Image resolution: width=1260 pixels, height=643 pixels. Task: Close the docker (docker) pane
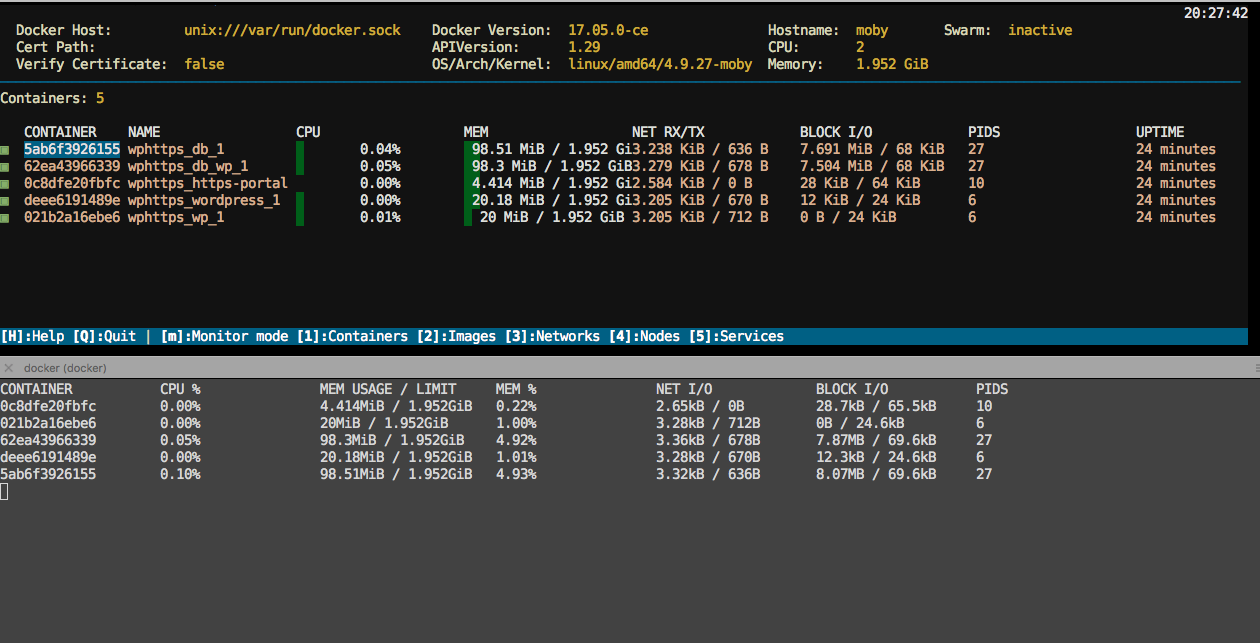9,369
